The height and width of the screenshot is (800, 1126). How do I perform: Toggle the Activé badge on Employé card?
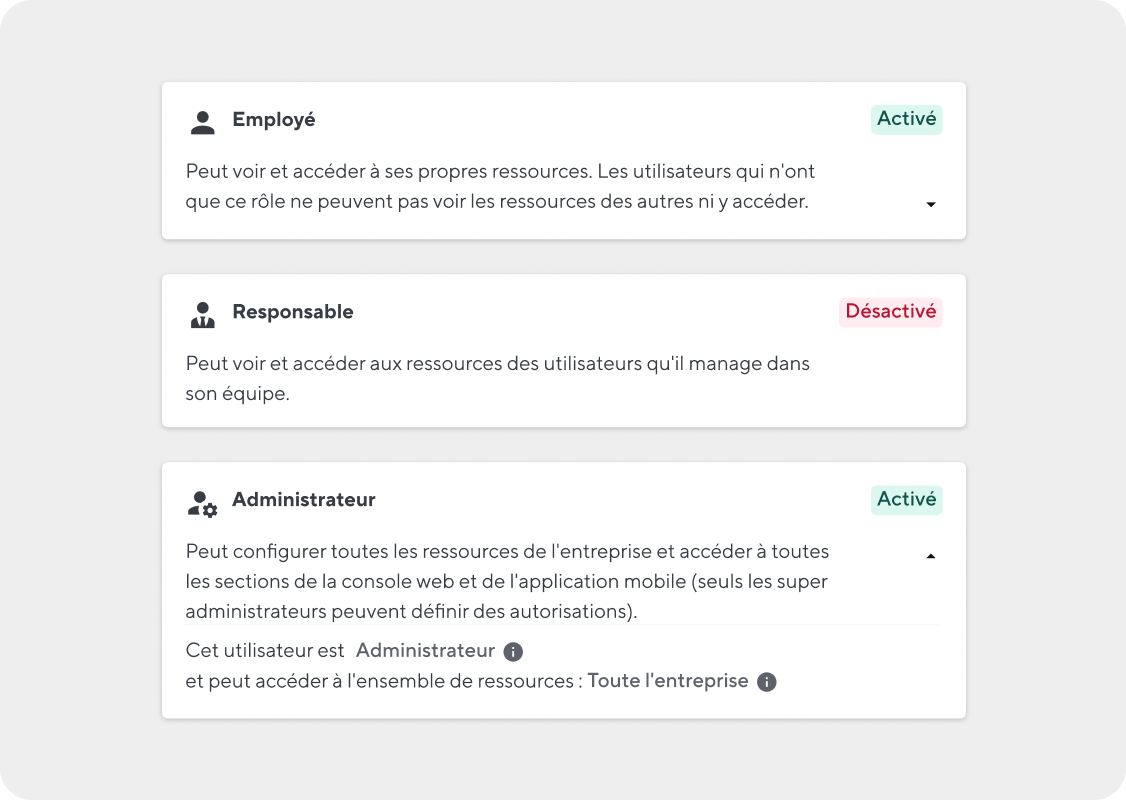(906, 119)
